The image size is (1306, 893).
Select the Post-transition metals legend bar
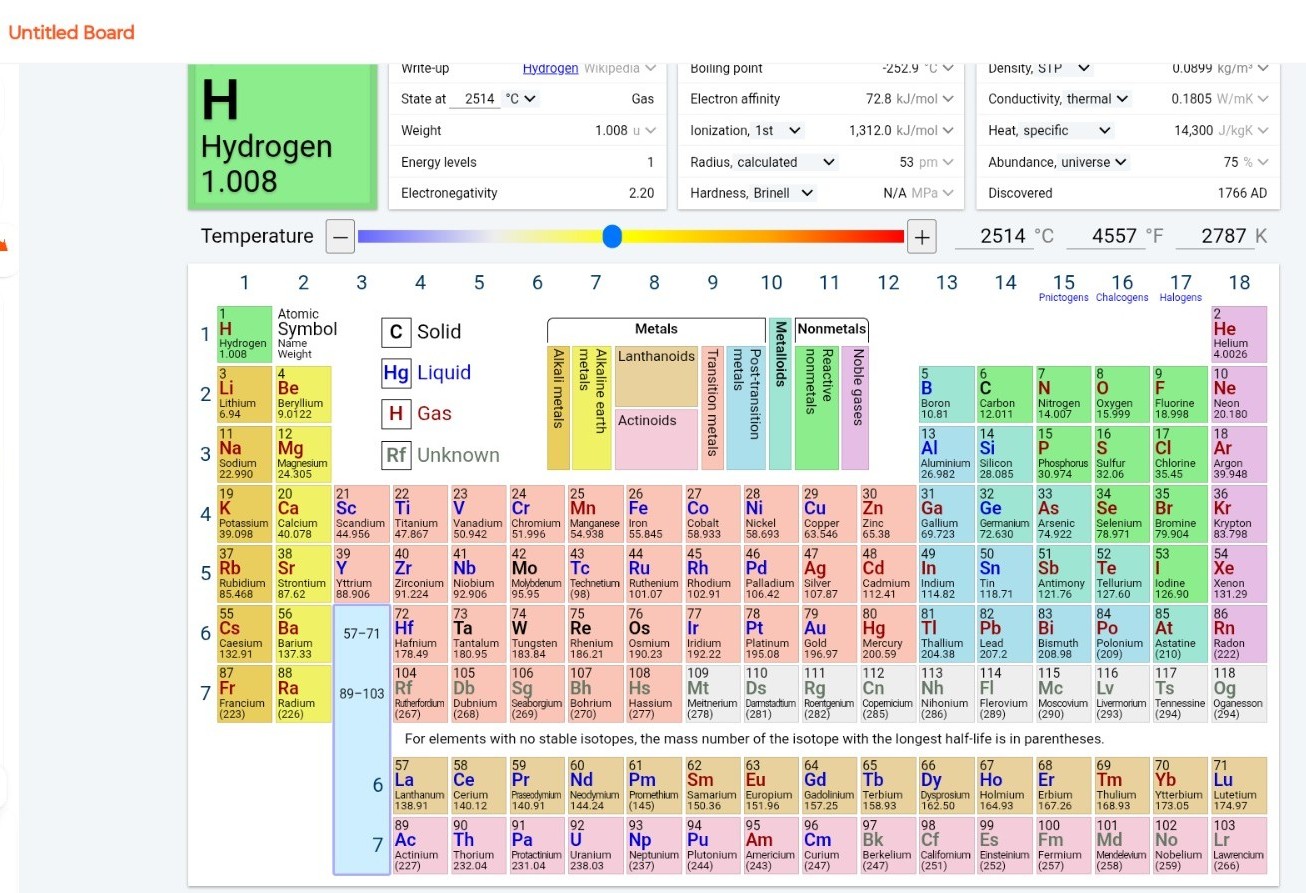[x=746, y=408]
